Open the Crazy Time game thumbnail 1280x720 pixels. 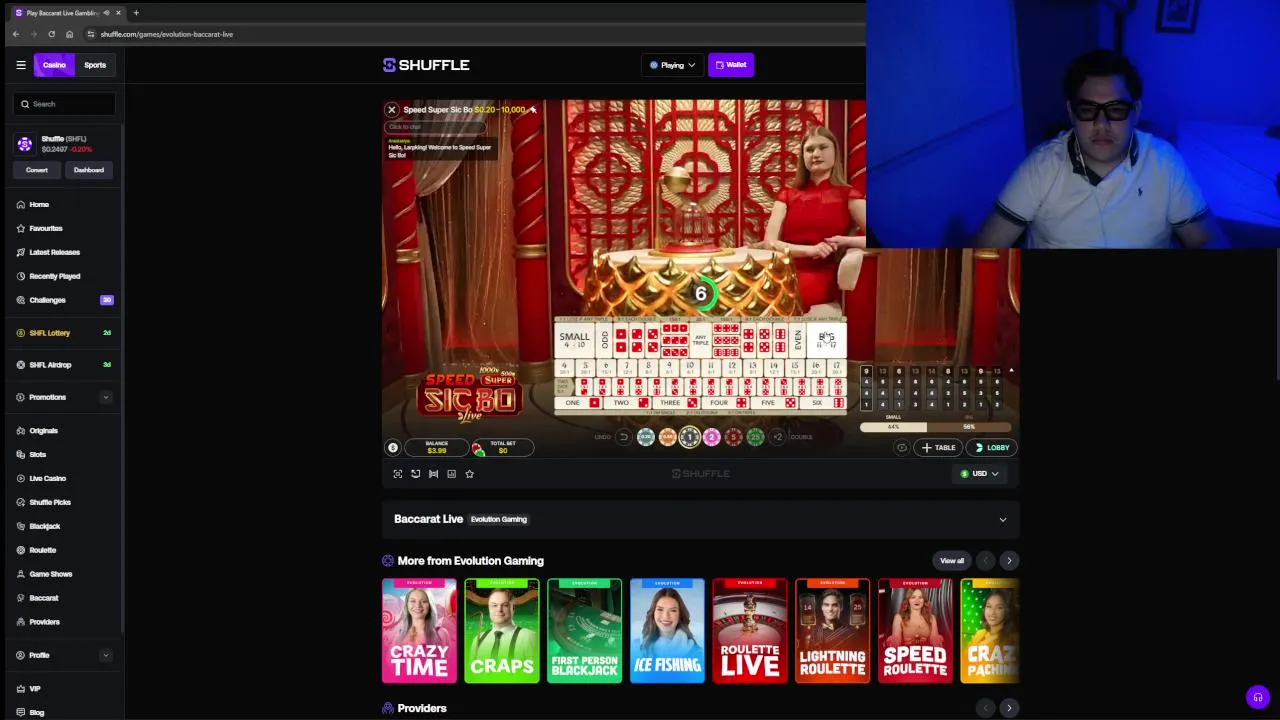tap(419, 631)
